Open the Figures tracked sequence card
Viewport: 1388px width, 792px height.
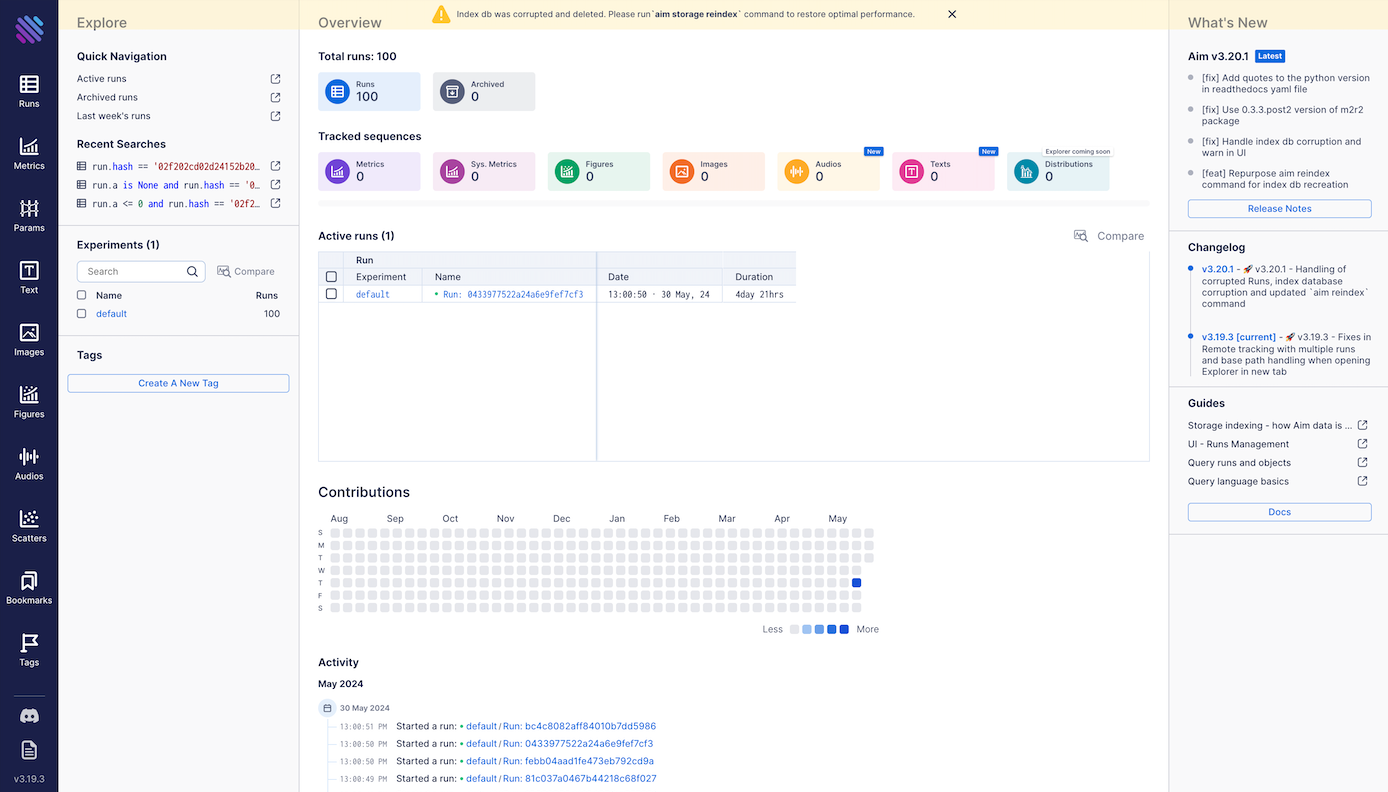(x=599, y=171)
